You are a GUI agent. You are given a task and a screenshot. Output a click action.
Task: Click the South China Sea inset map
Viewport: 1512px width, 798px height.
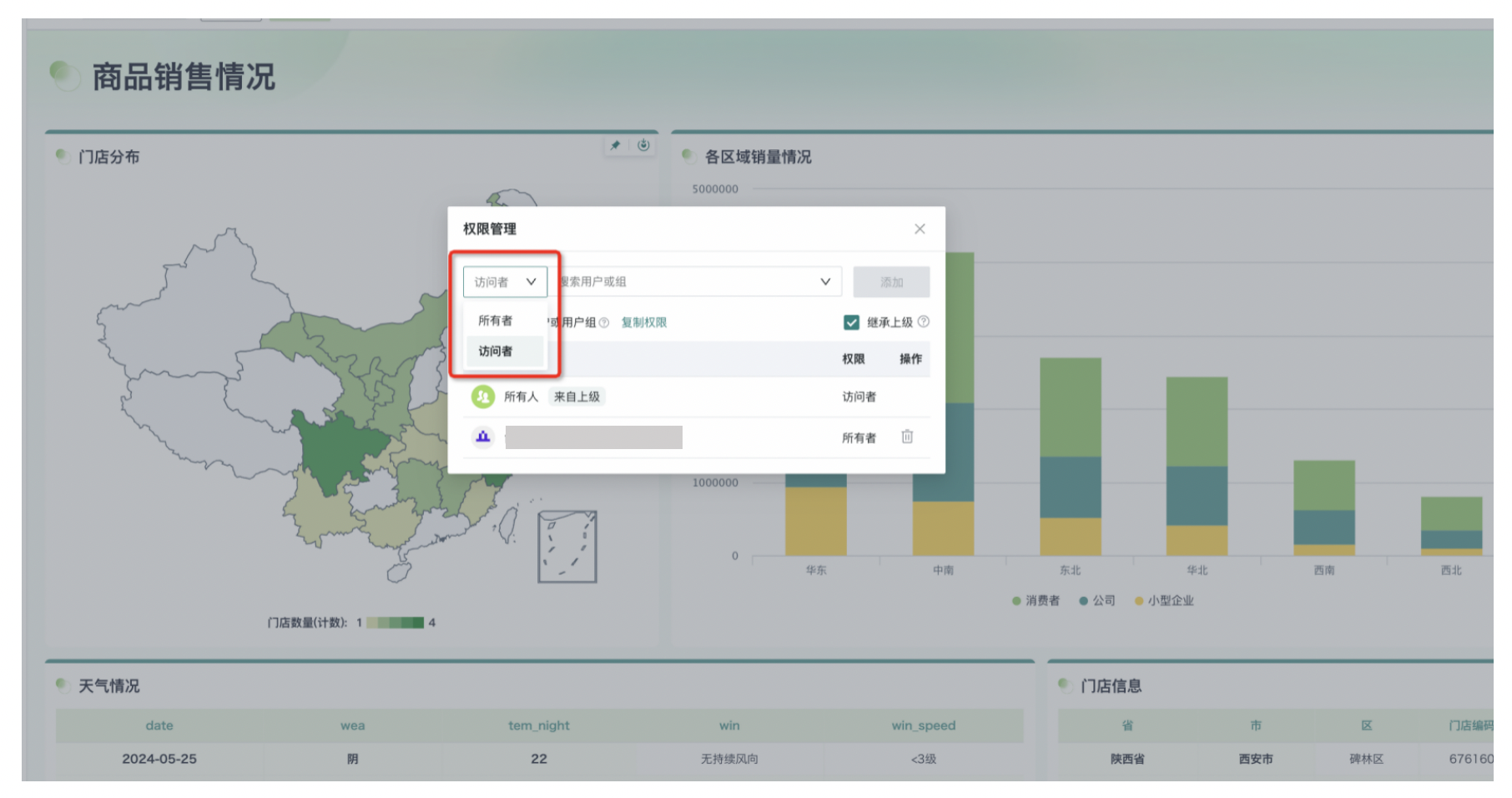click(x=567, y=547)
